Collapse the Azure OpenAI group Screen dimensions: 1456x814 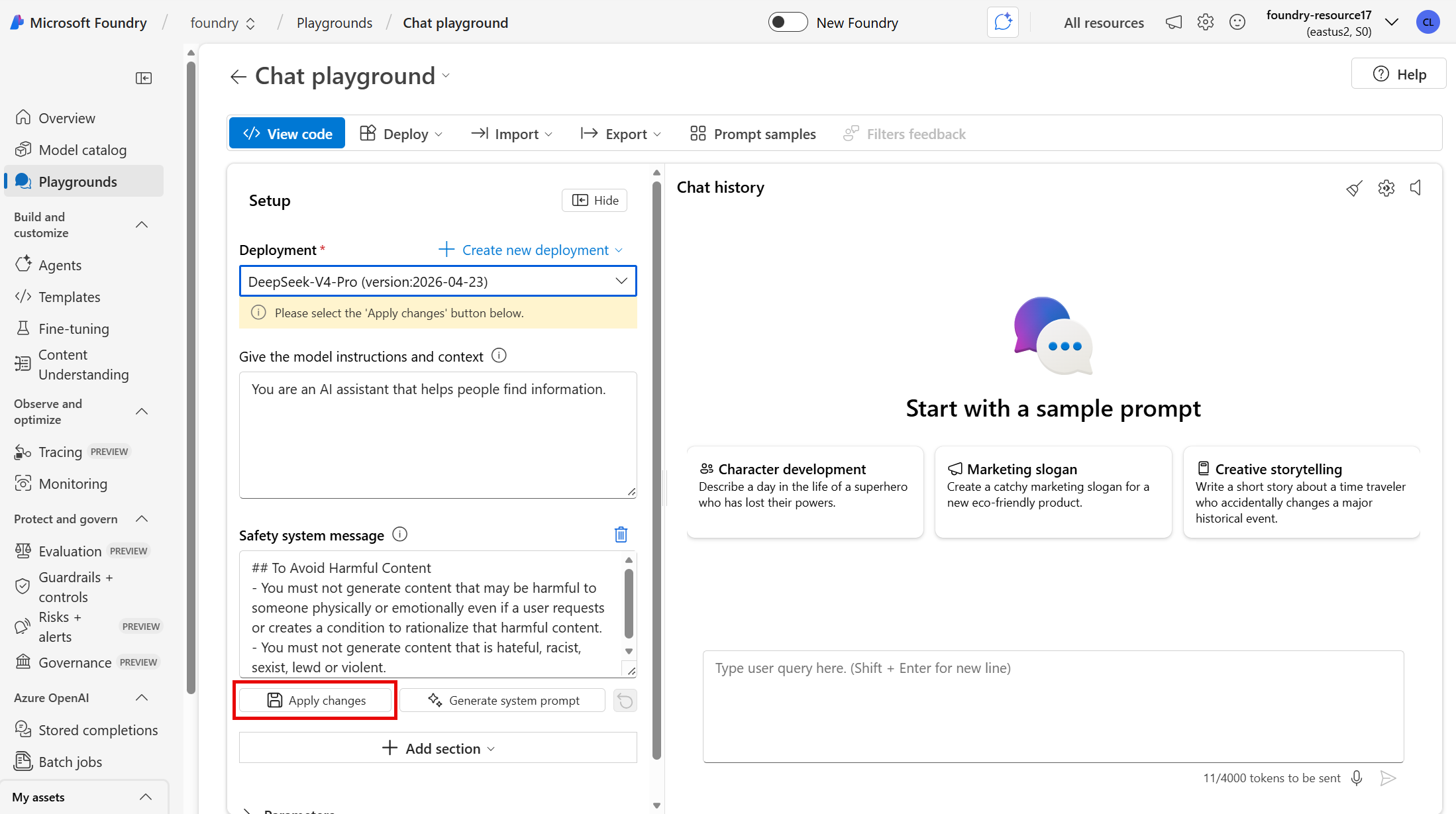pos(142,697)
